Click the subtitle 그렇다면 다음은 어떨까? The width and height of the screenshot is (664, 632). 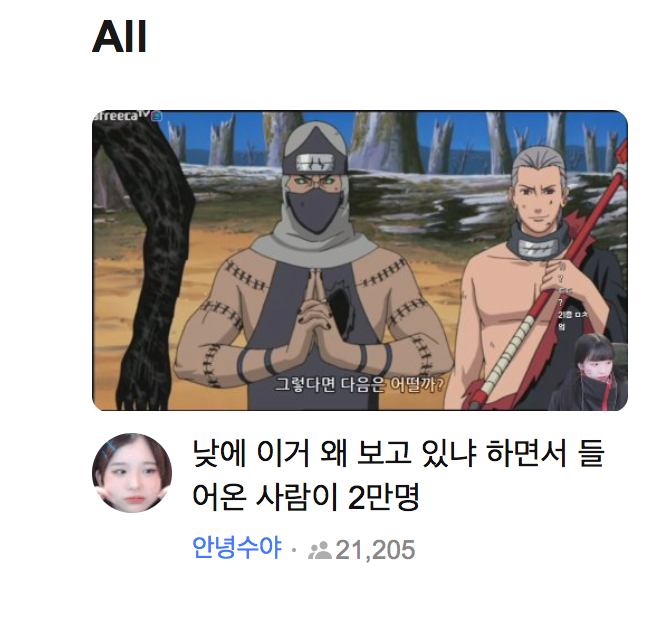click(359, 385)
